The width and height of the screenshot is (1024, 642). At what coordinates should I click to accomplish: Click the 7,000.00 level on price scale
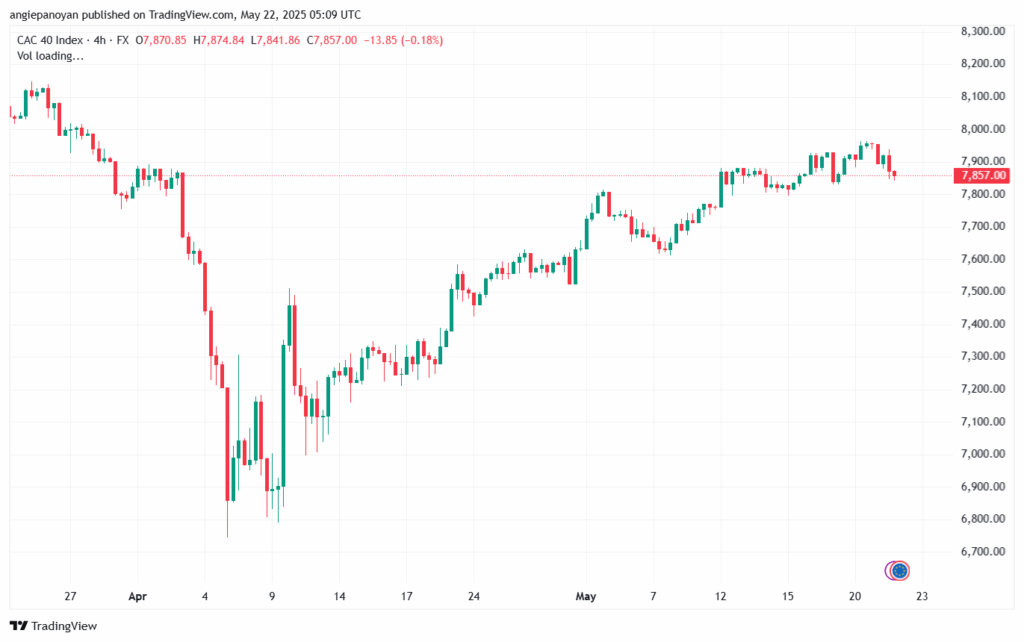(982, 454)
